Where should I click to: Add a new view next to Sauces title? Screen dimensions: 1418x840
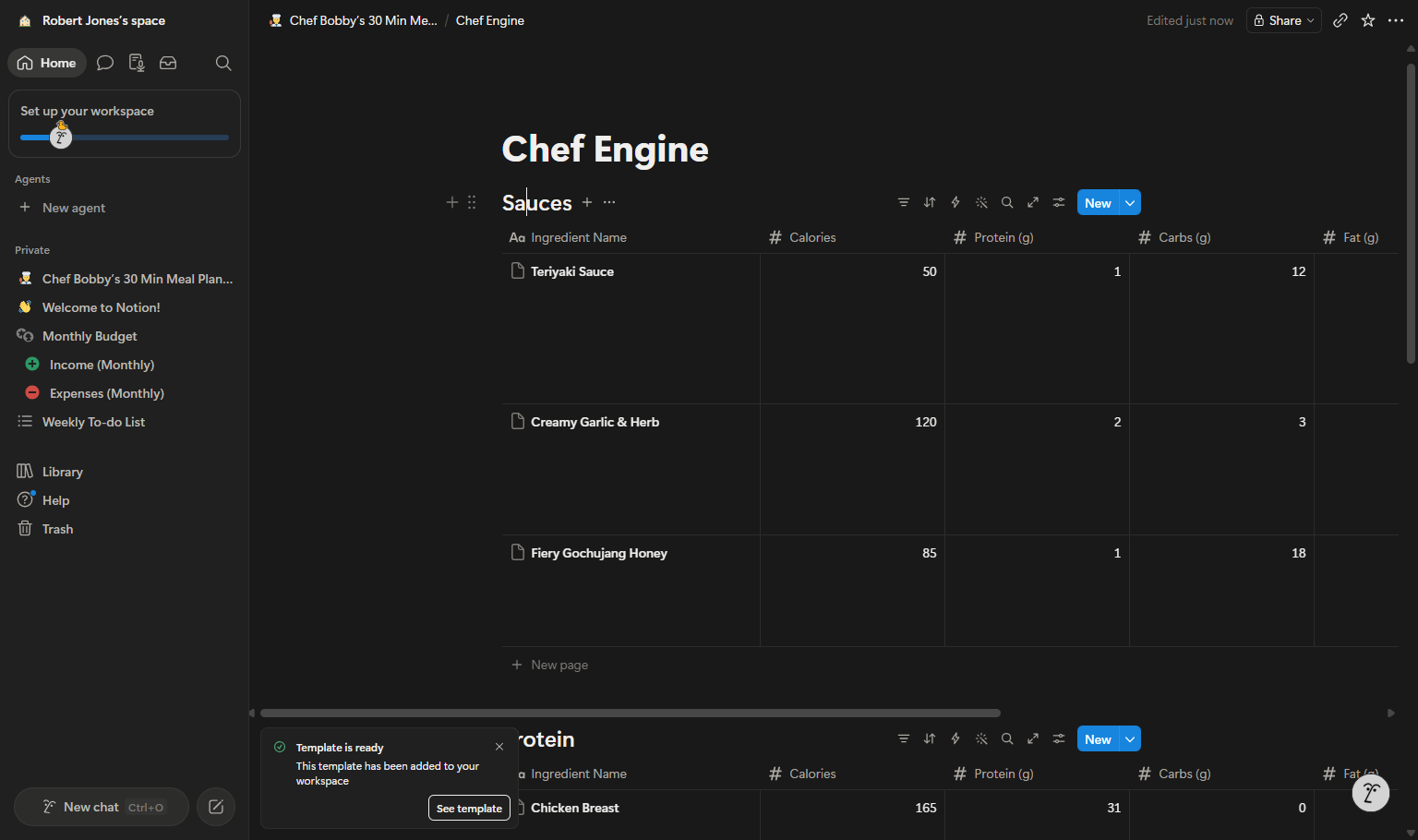click(x=587, y=202)
